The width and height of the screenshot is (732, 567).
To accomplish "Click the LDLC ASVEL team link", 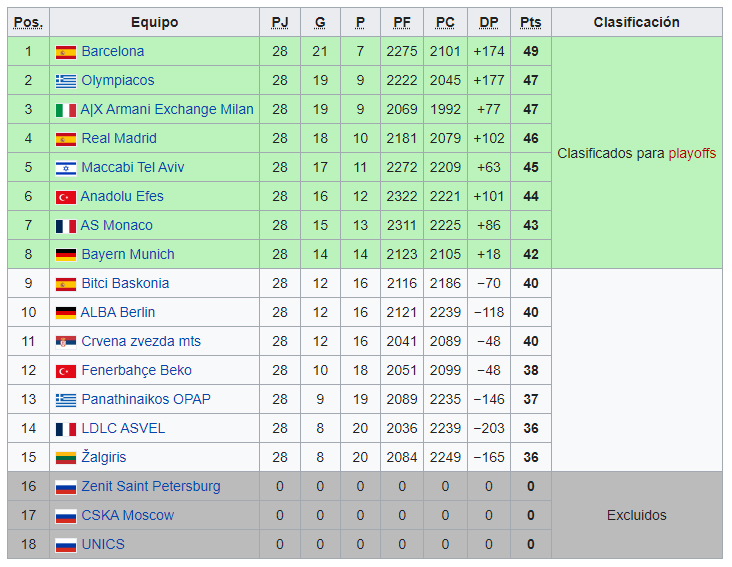I will point(123,429).
